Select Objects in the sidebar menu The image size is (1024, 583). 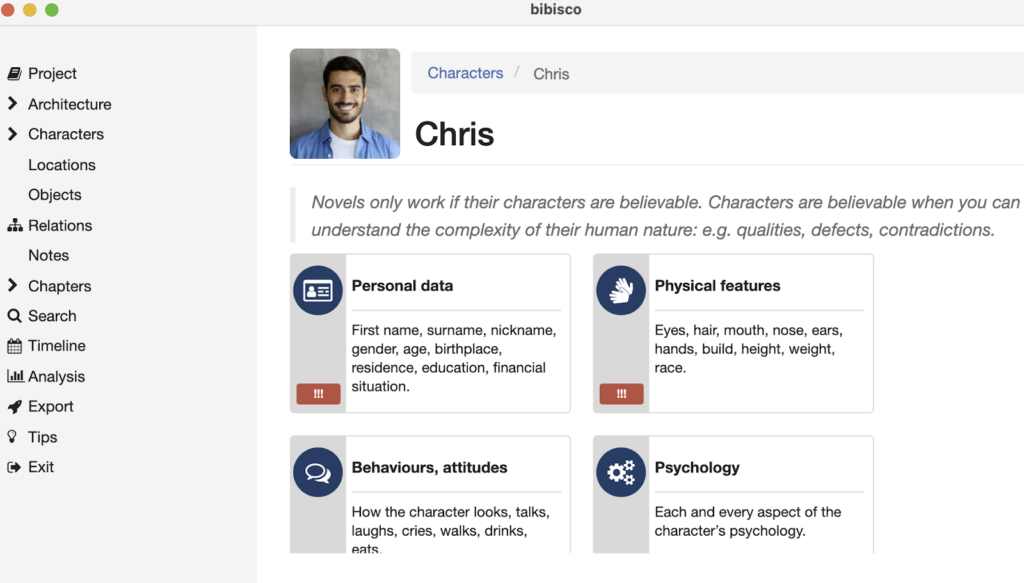click(55, 195)
